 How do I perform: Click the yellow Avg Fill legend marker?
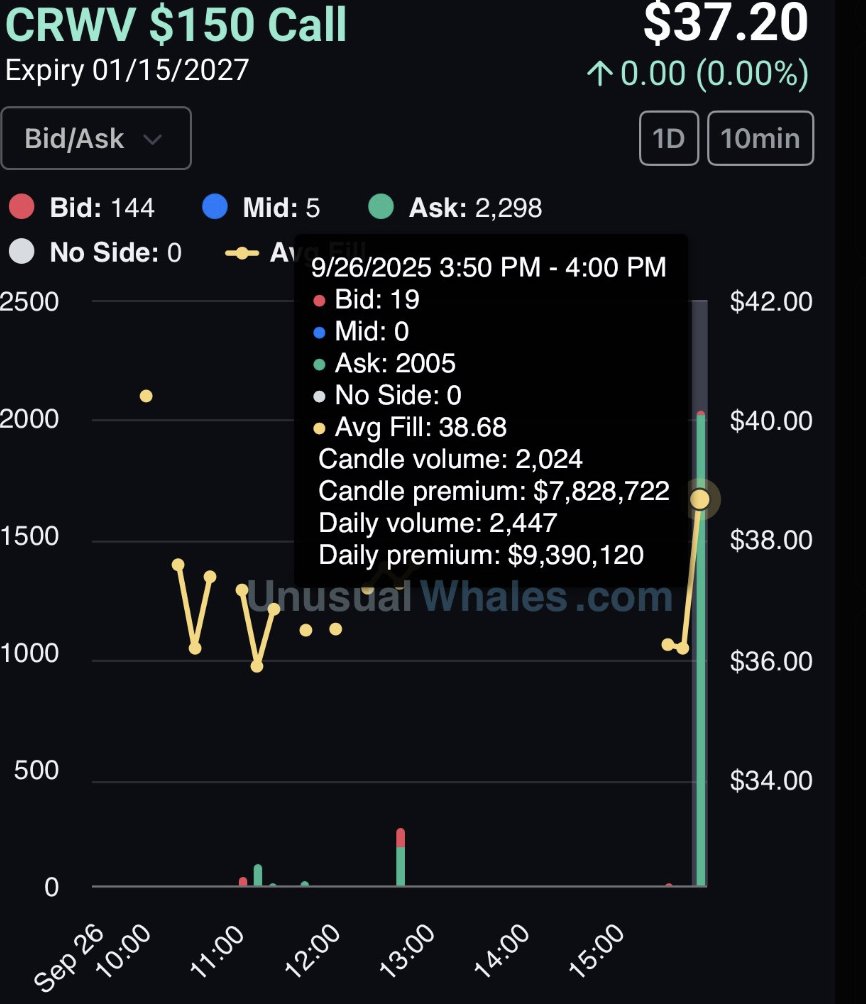point(241,253)
